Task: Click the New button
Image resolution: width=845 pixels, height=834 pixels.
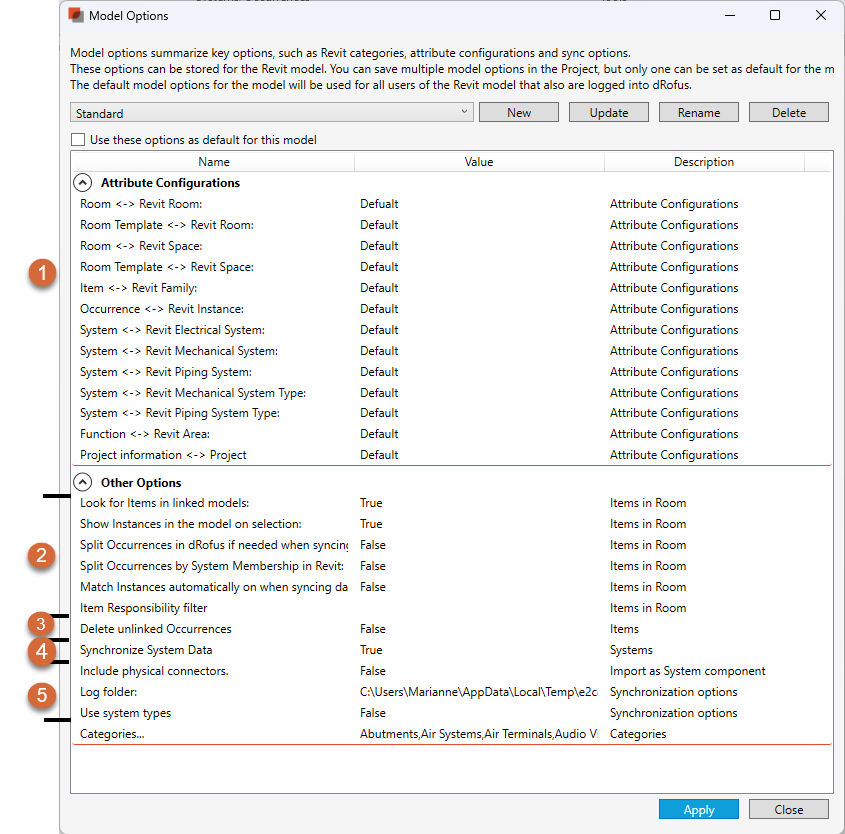Action: 519,113
